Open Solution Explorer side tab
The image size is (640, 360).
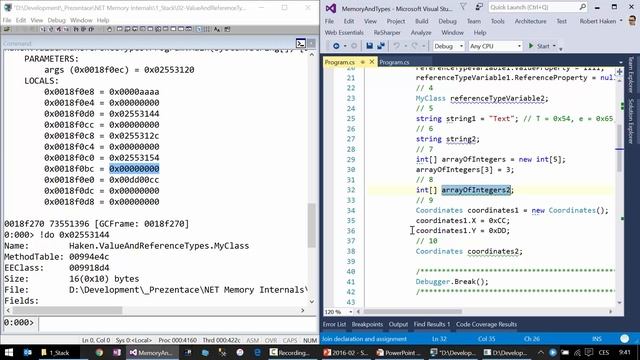point(631,121)
